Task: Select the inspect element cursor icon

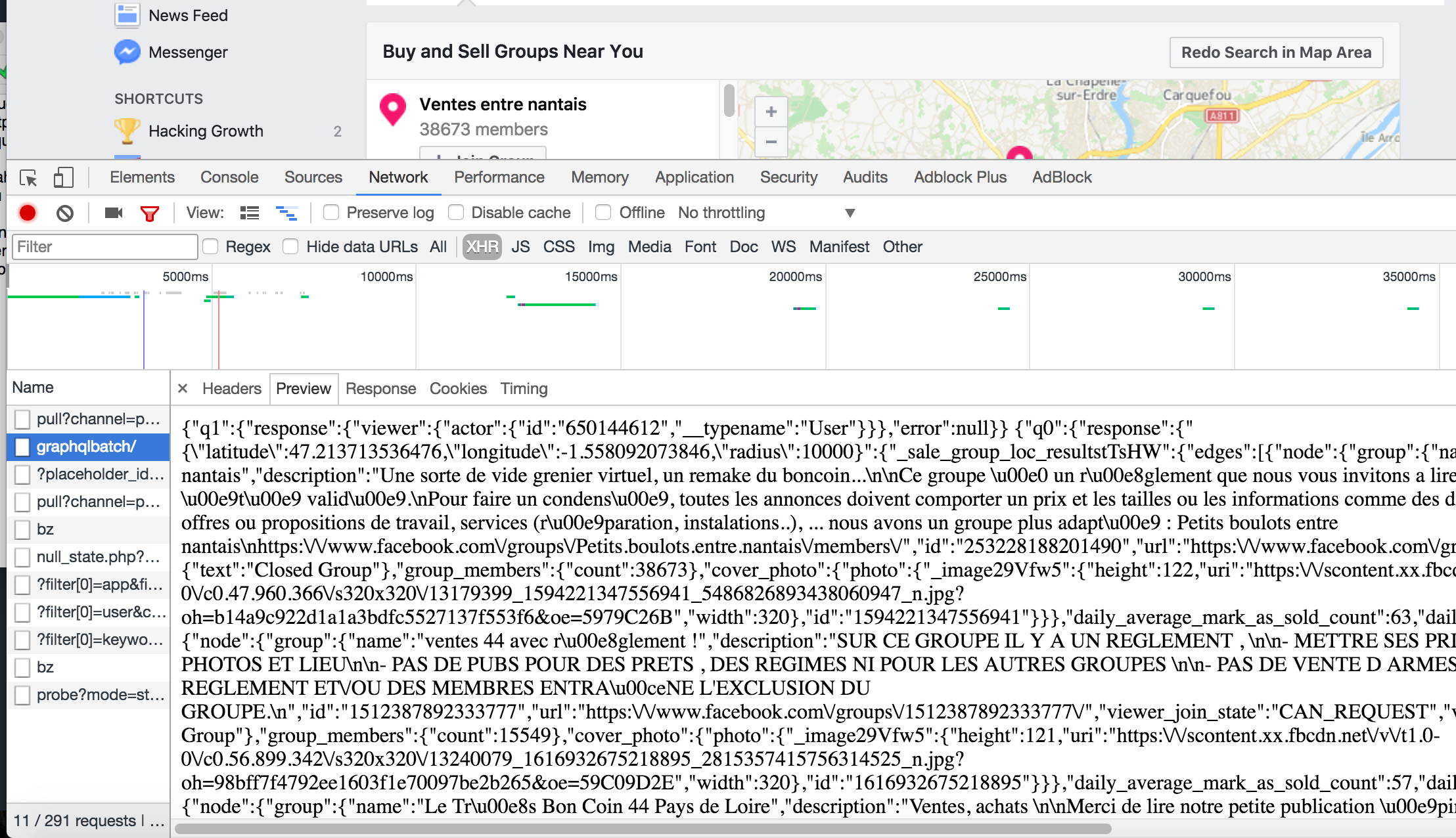Action: 28,177
